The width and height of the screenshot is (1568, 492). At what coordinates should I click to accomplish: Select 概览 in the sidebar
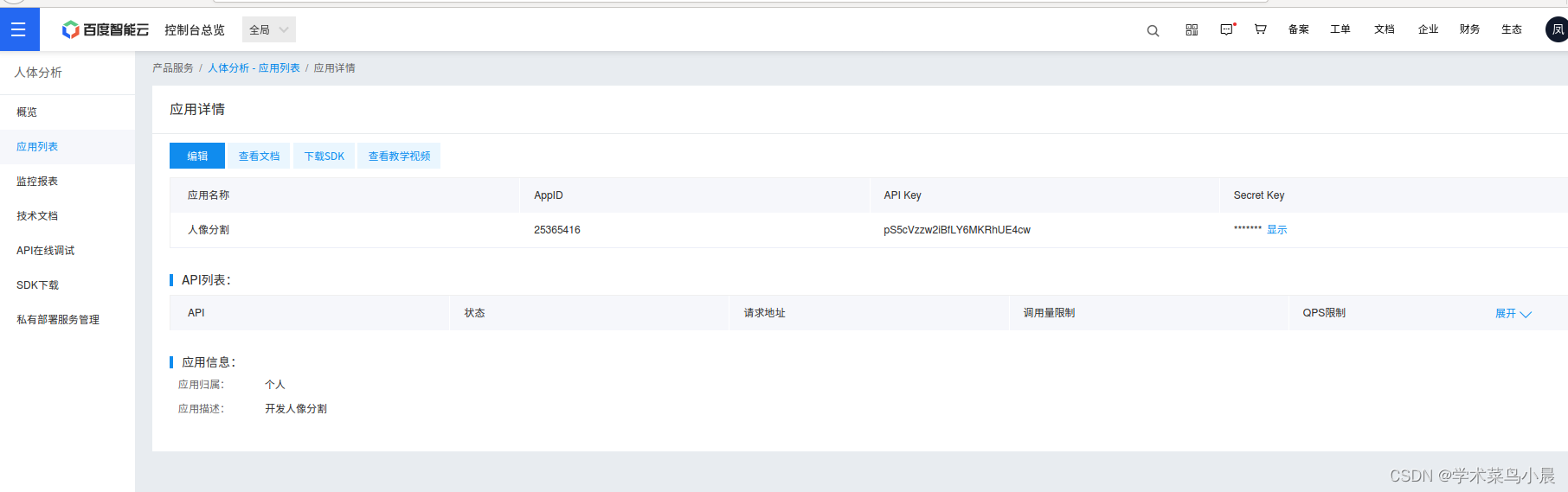pyautogui.click(x=67, y=112)
